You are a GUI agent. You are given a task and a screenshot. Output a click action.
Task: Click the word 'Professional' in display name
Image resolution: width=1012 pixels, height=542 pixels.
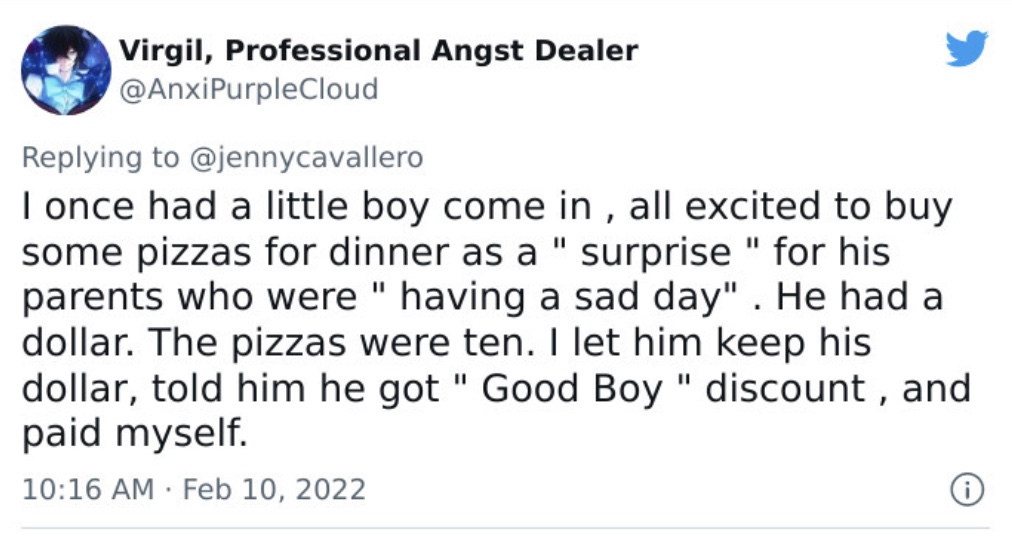click(x=323, y=51)
